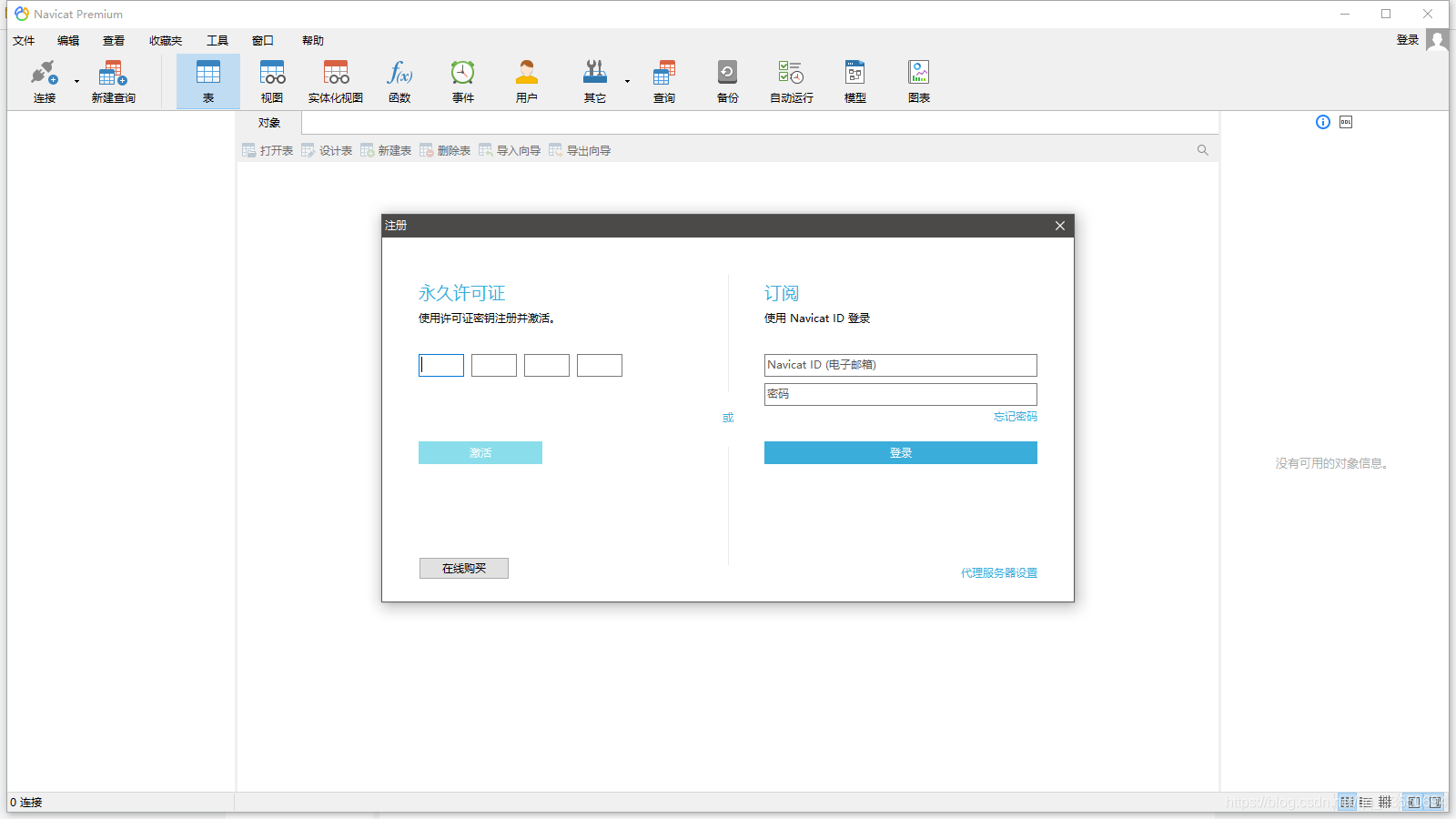The width and height of the screenshot is (1456, 819).
Task: Expand the Others (其它) dropdown arrow
Action: [627, 82]
